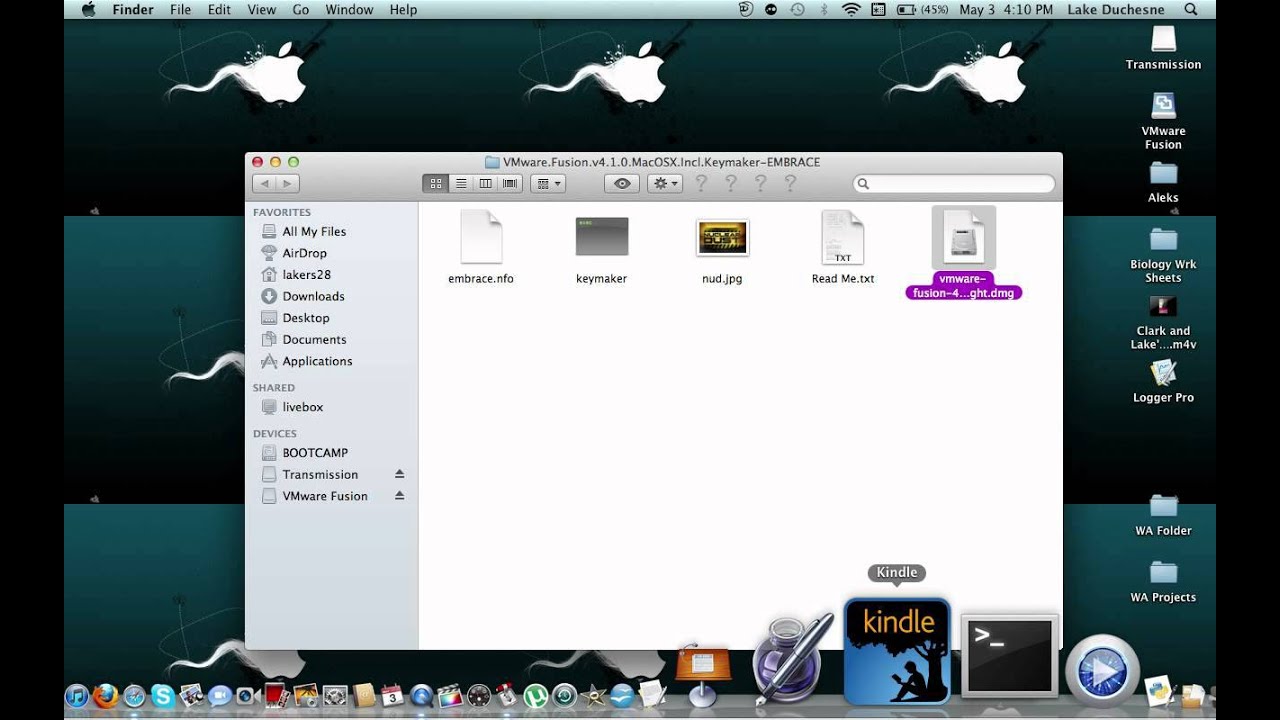The height and width of the screenshot is (720, 1280).
Task: Select Transmission drive on desktop
Action: pyautogui.click(x=1163, y=48)
